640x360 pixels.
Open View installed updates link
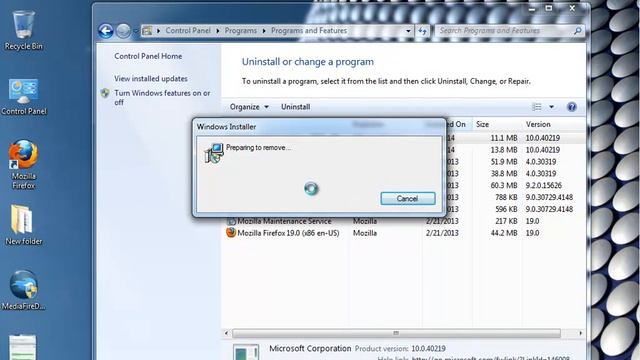pos(151,78)
